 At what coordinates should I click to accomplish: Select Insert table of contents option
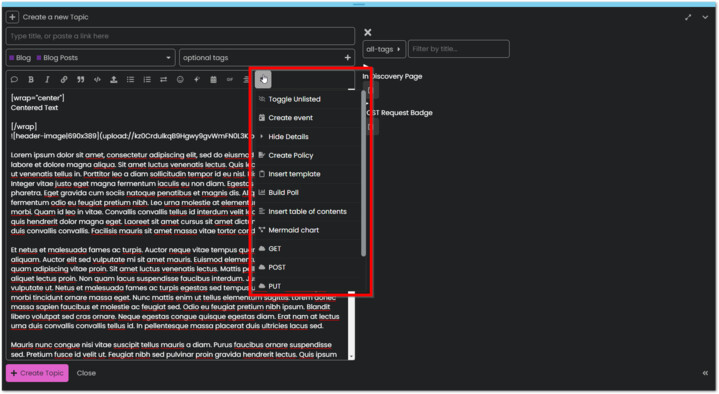(306, 211)
